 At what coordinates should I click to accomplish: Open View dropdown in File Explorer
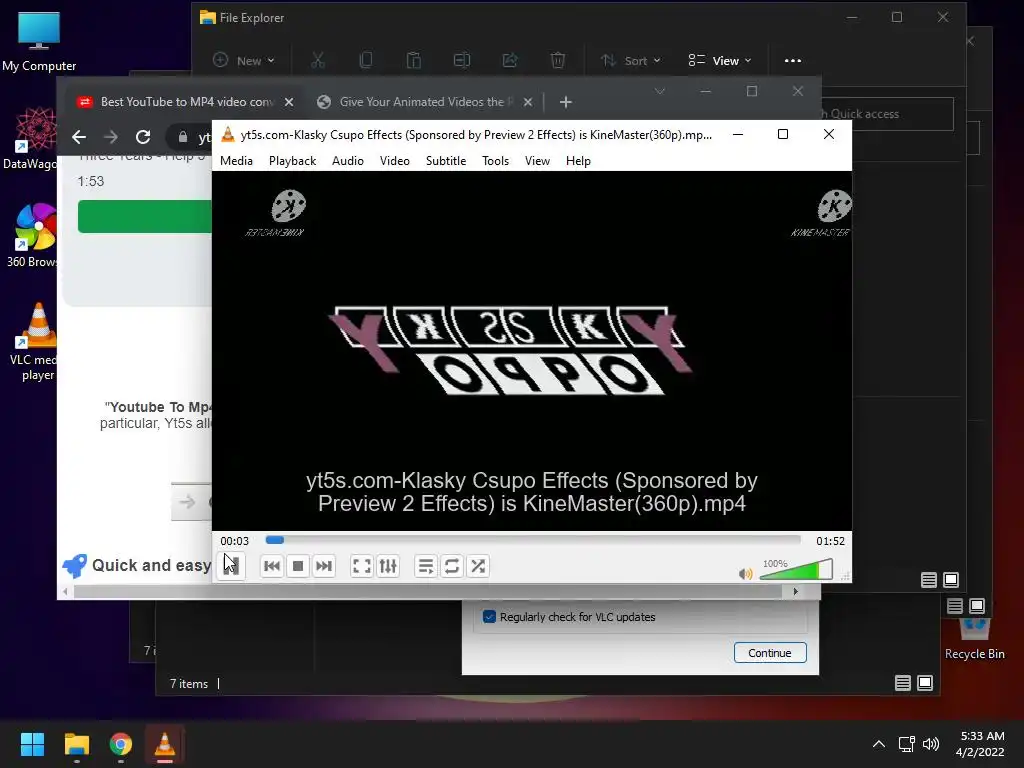point(720,60)
